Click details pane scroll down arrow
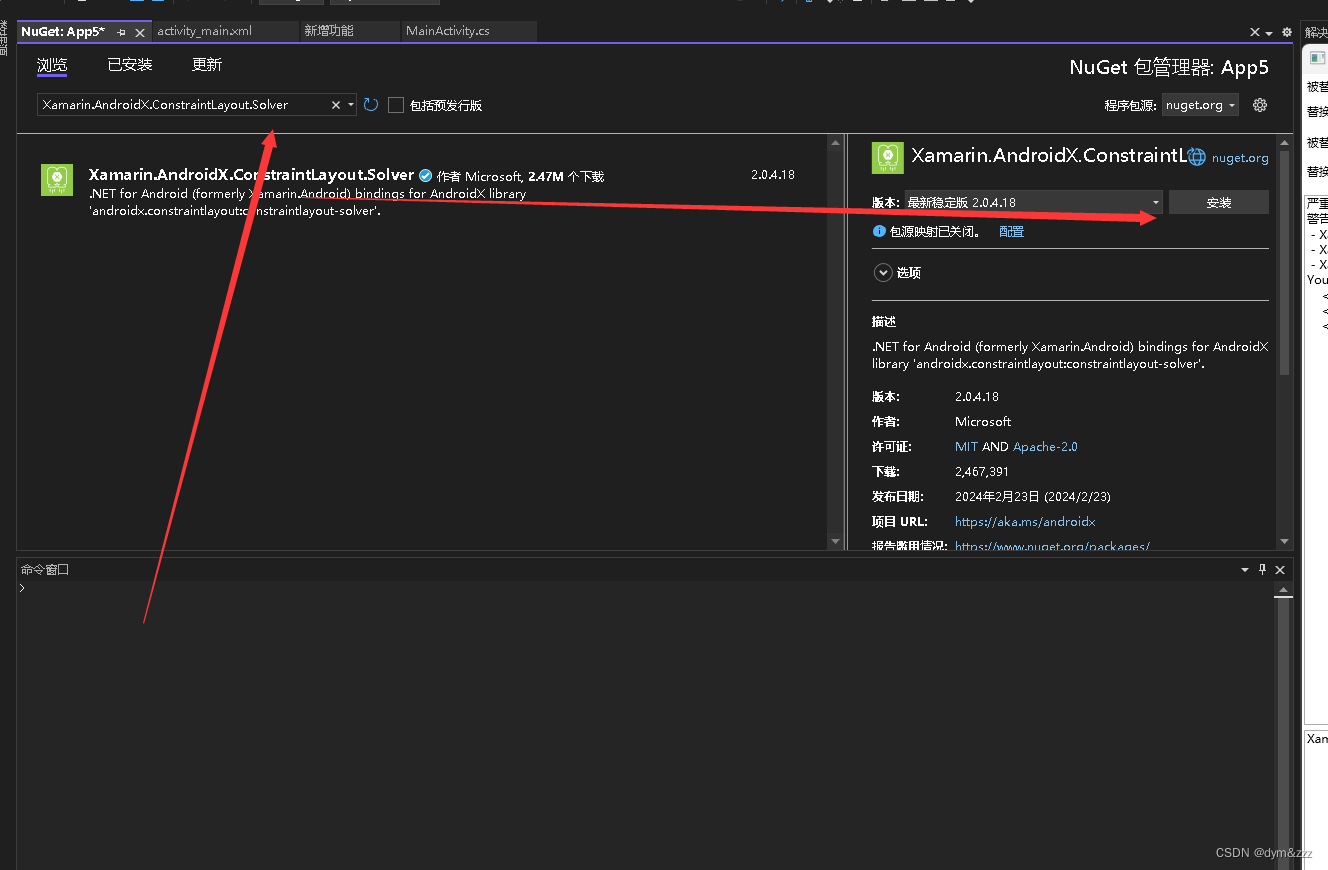The image size is (1328, 870). [1285, 542]
